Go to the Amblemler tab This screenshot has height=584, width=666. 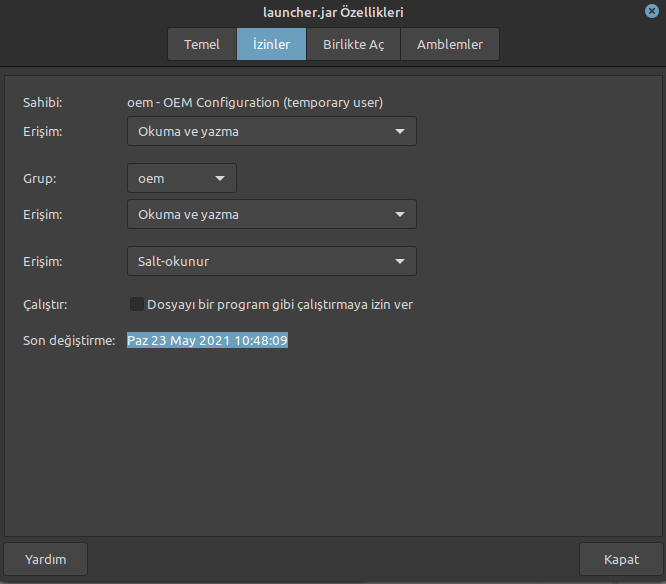tap(449, 44)
